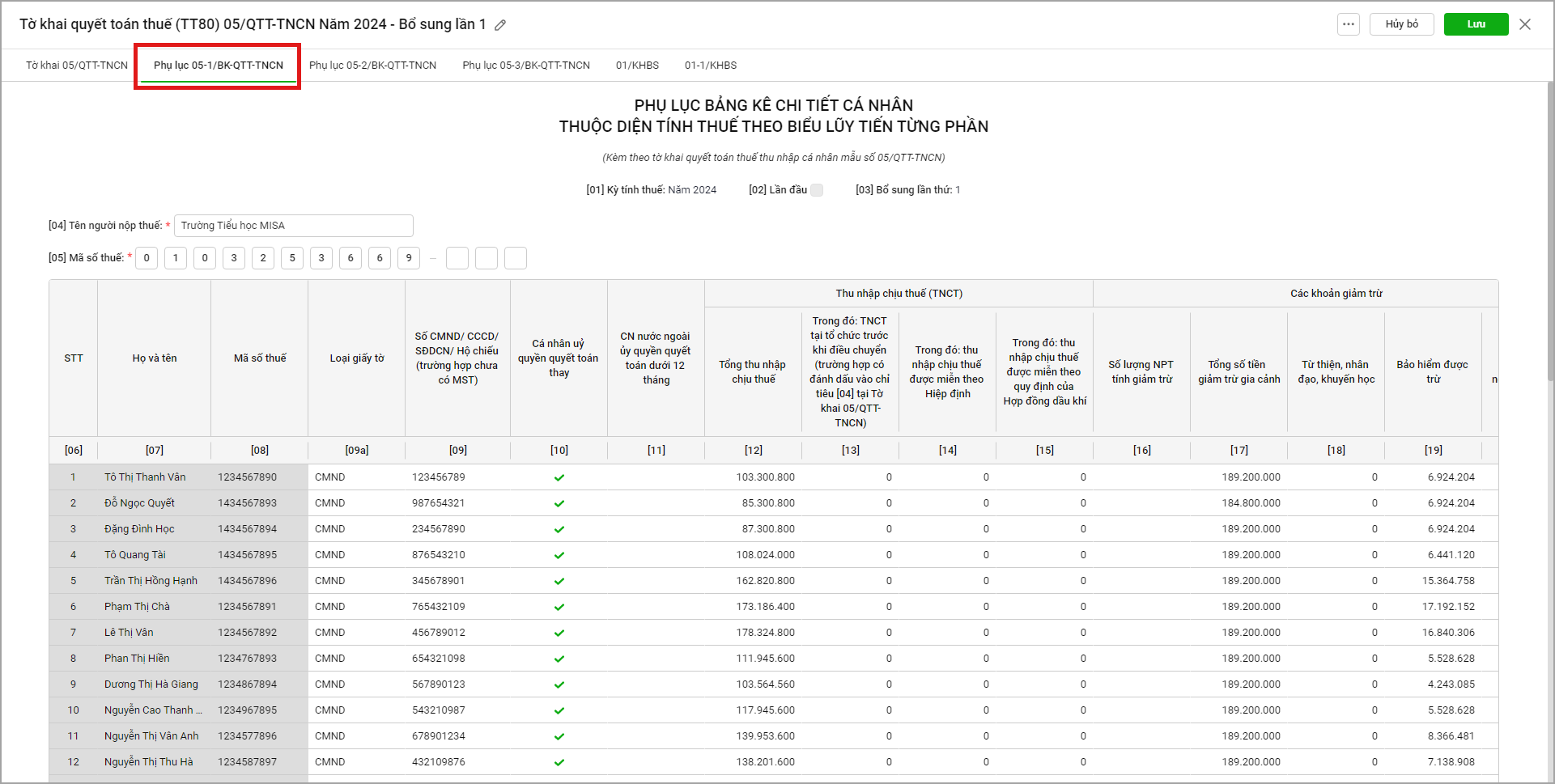
Task: Switch to the 01/KHBS tab
Action: coord(637,66)
